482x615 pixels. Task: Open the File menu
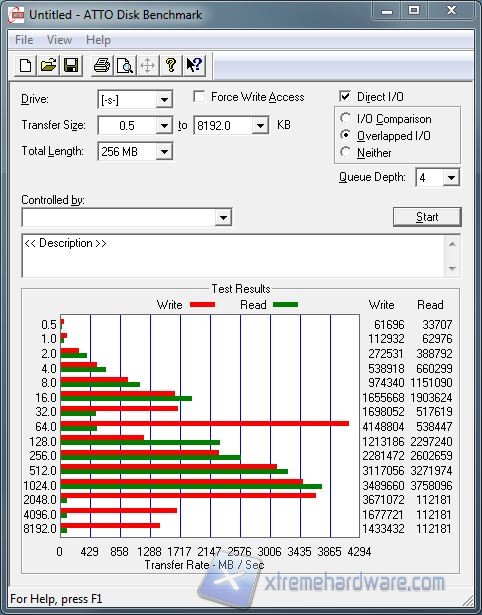tap(24, 40)
